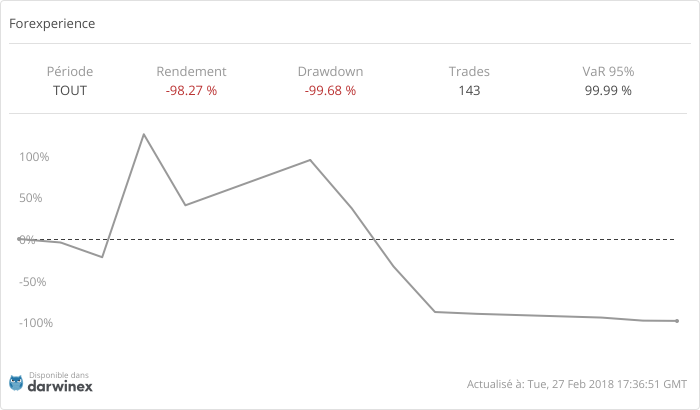Image resolution: width=700 pixels, height=410 pixels.
Task: Select the Trades column header
Action: [469, 72]
